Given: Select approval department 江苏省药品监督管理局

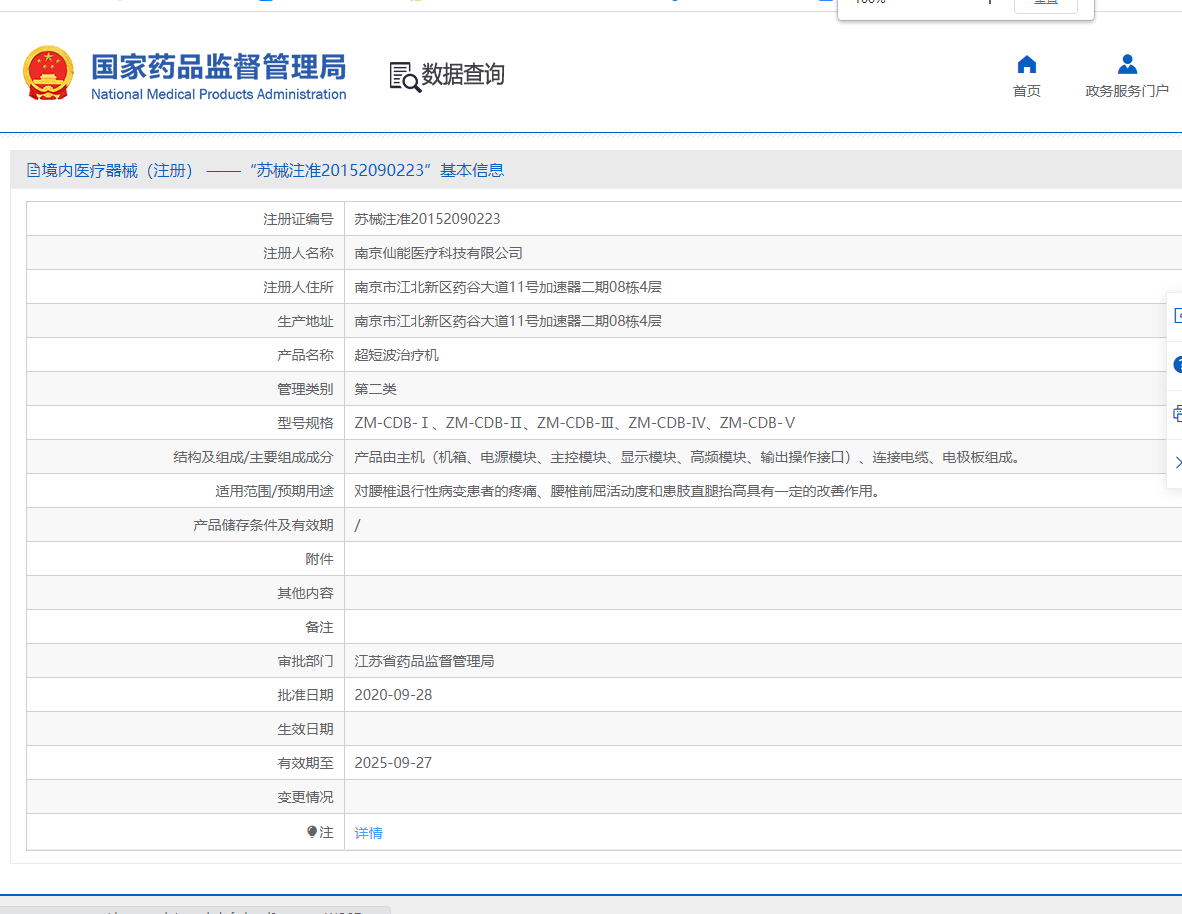Looking at the screenshot, I should tap(424, 661).
